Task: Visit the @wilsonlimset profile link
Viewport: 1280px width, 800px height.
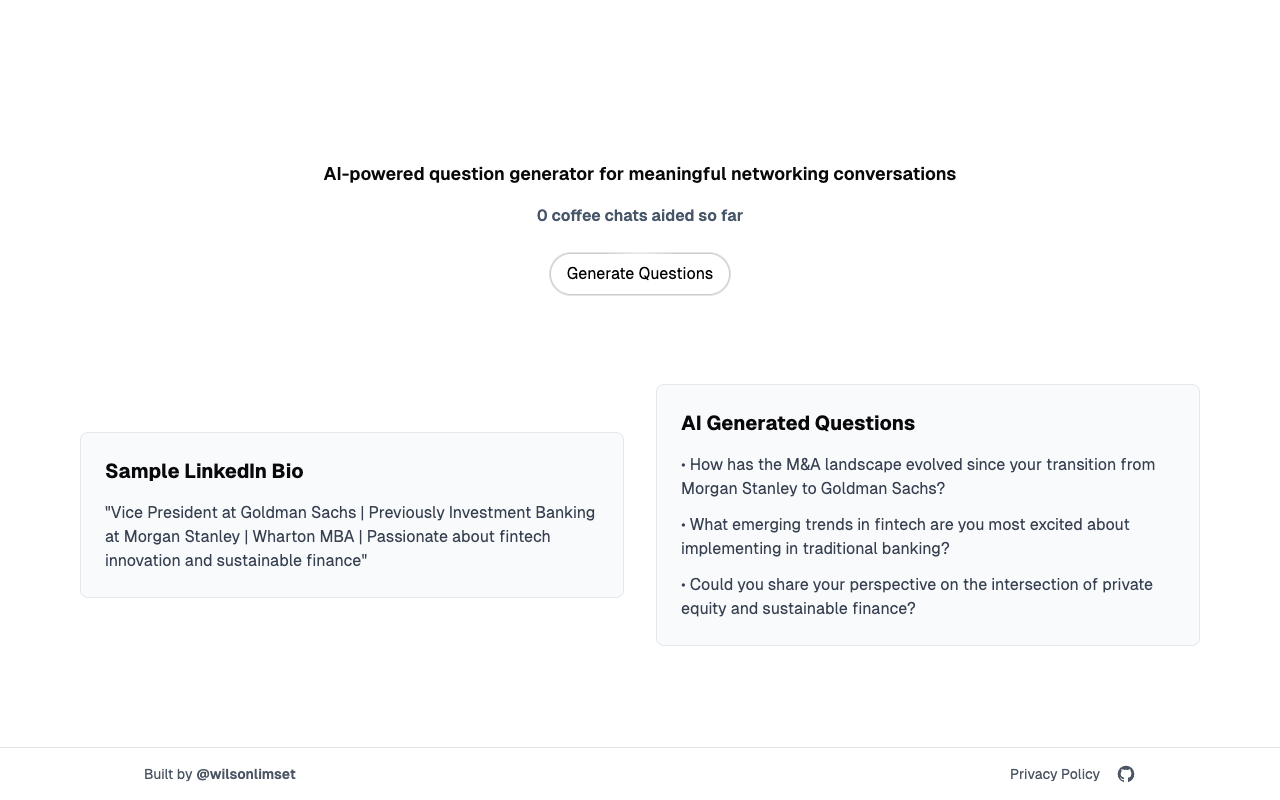Action: tap(246, 774)
